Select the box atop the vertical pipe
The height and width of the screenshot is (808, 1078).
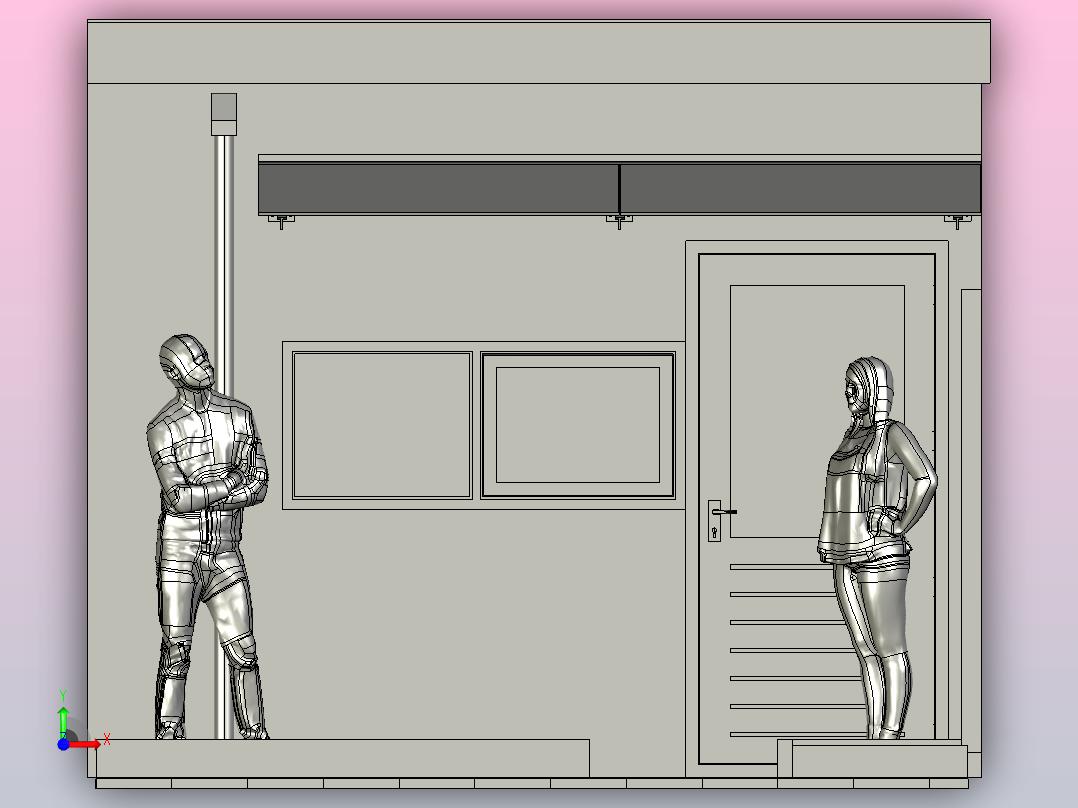coord(224,114)
